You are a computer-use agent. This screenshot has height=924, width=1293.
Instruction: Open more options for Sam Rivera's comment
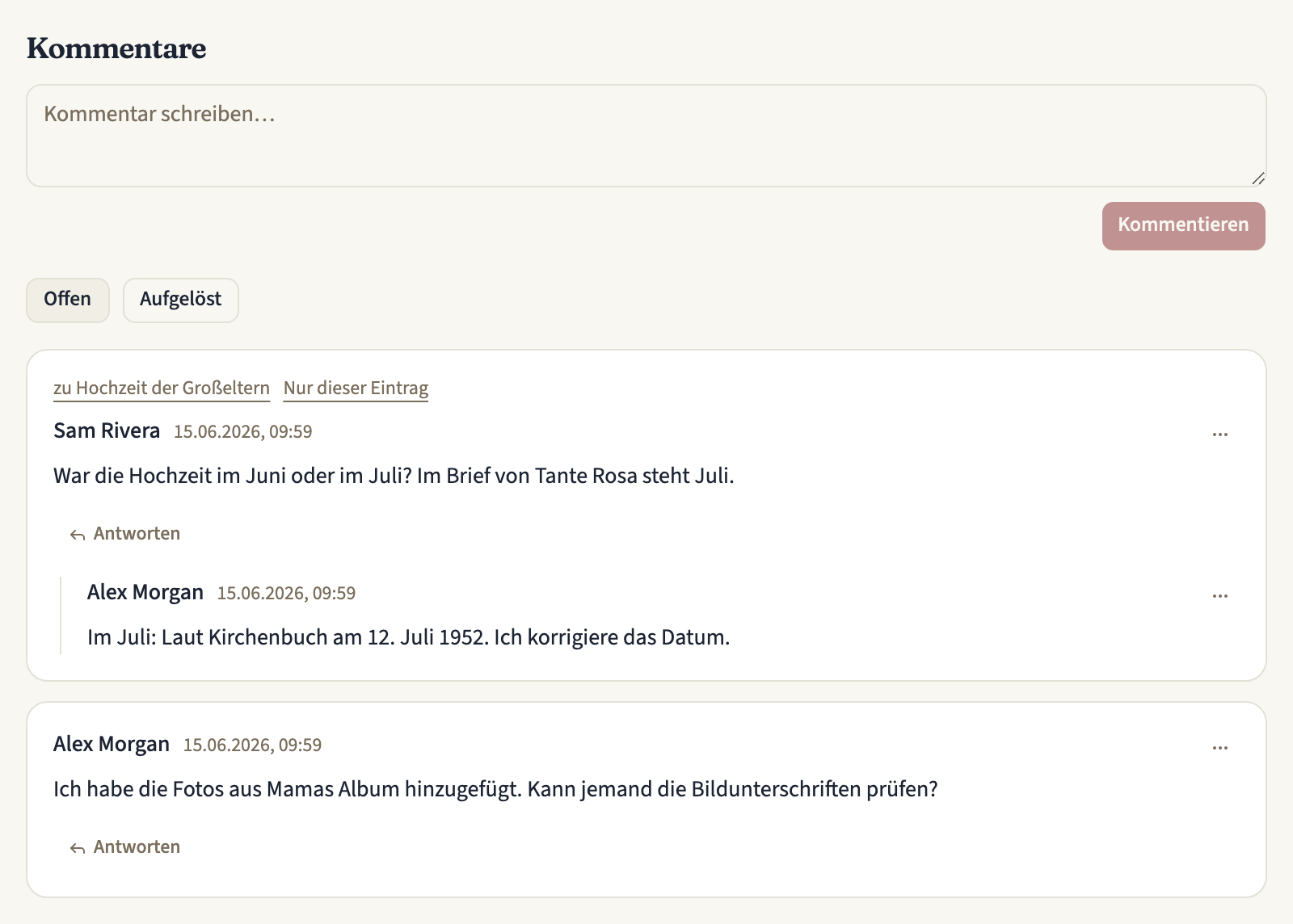[1219, 434]
